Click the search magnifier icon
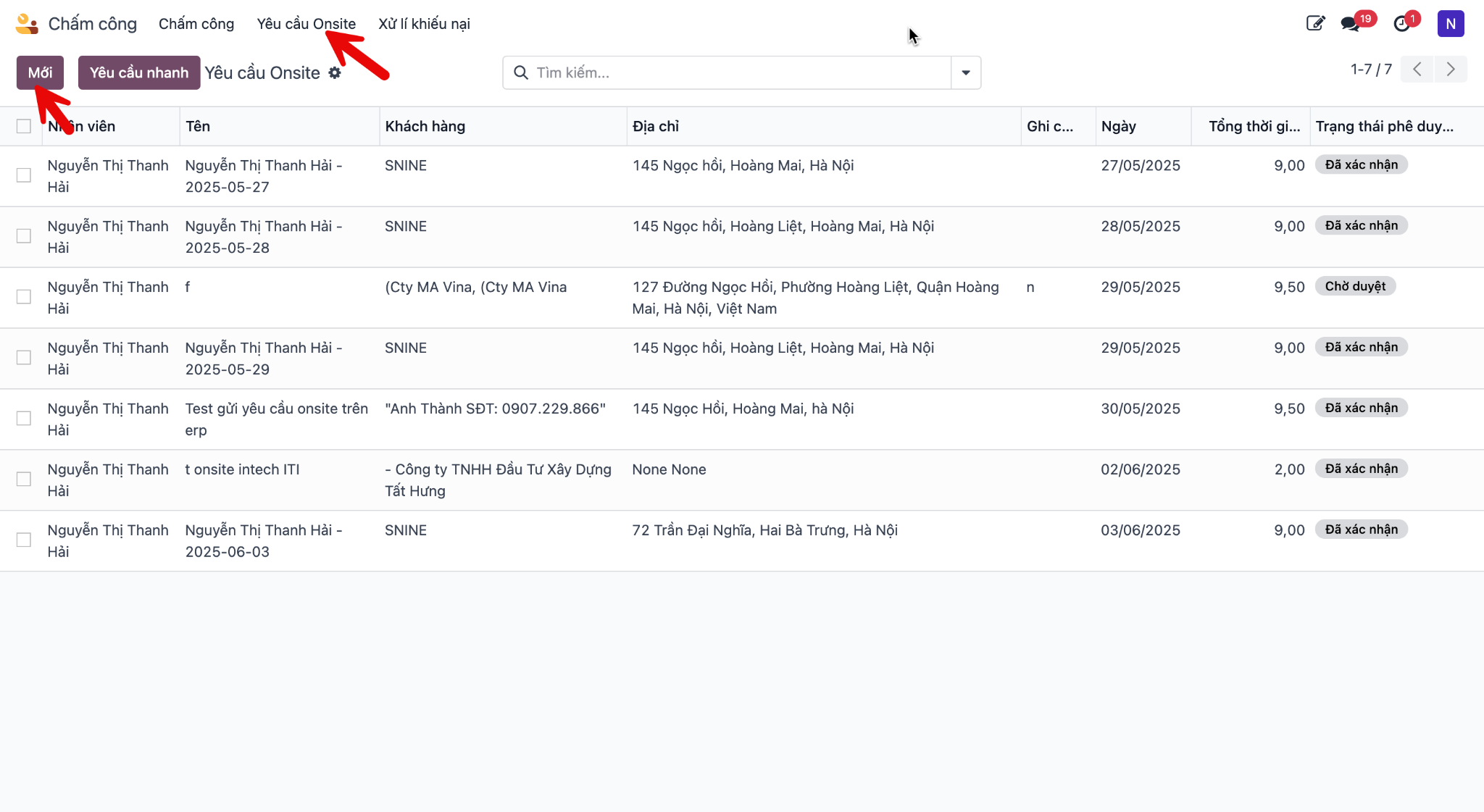Screen dimensions: 1484x812 tap(520, 72)
